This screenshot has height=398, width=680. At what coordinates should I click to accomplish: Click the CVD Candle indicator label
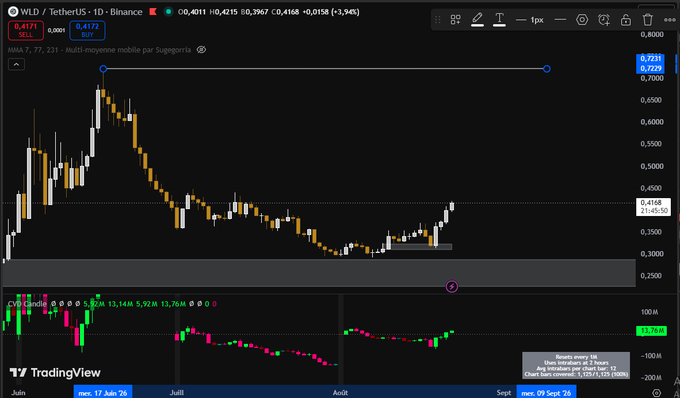coord(27,304)
